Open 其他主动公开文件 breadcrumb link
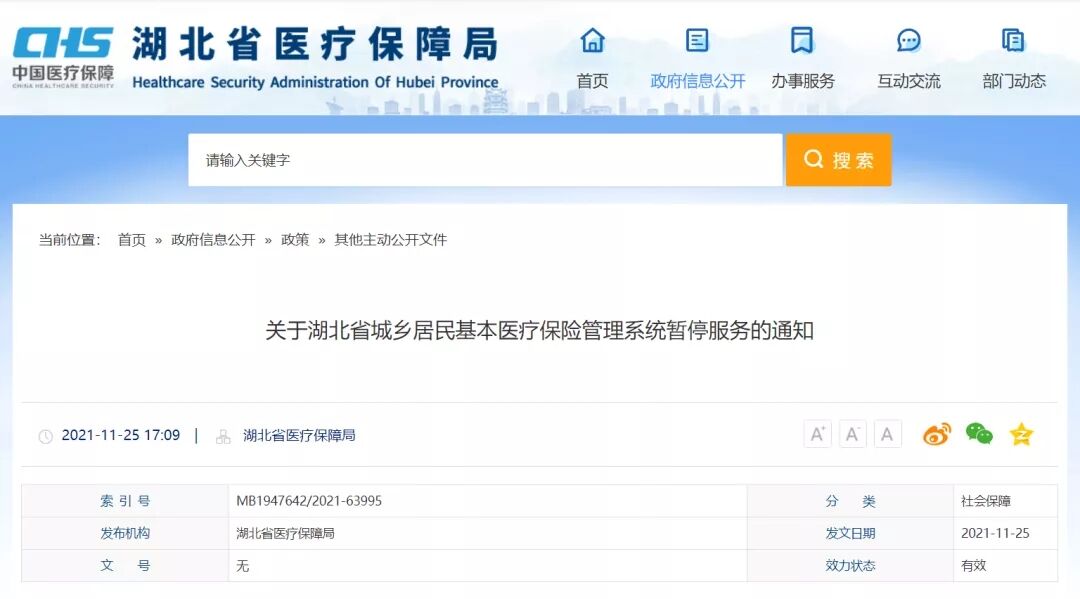Image resolution: width=1080 pixels, height=599 pixels. click(391, 240)
